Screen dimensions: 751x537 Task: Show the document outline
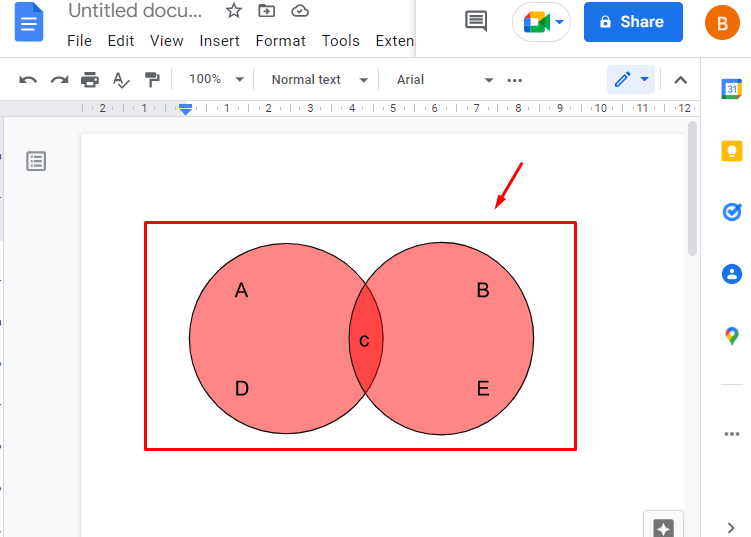click(36, 161)
